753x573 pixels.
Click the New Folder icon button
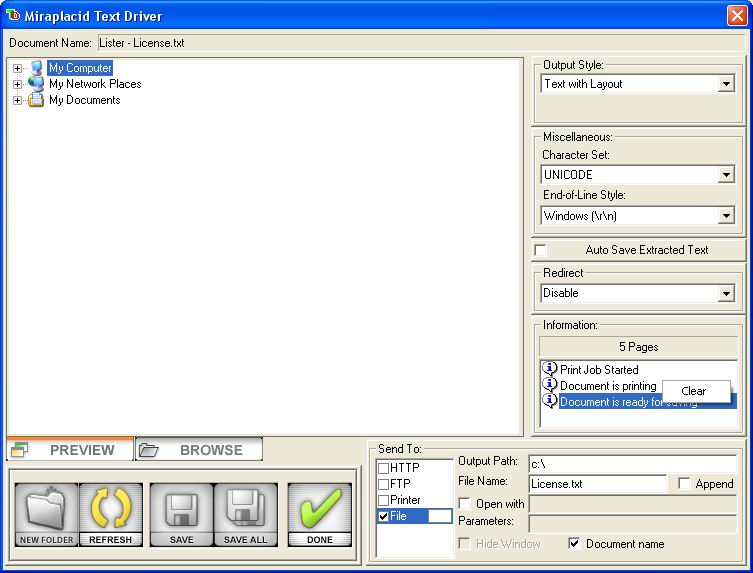point(46,515)
